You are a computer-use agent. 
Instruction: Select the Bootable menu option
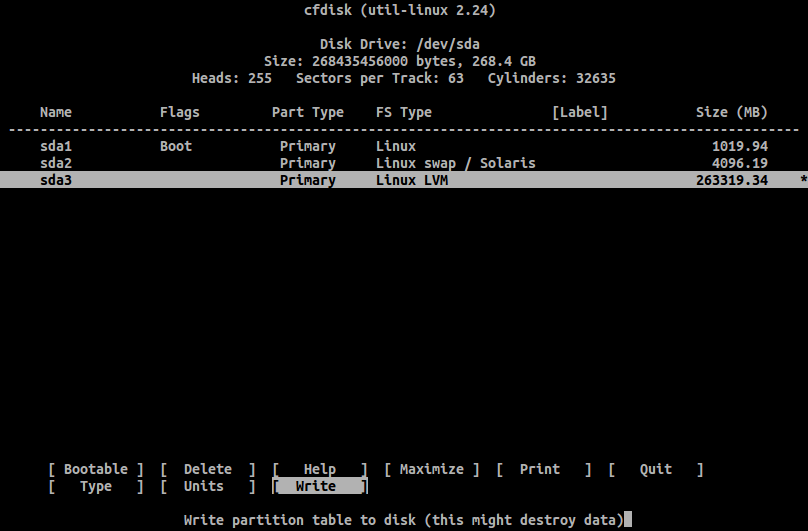[96, 469]
